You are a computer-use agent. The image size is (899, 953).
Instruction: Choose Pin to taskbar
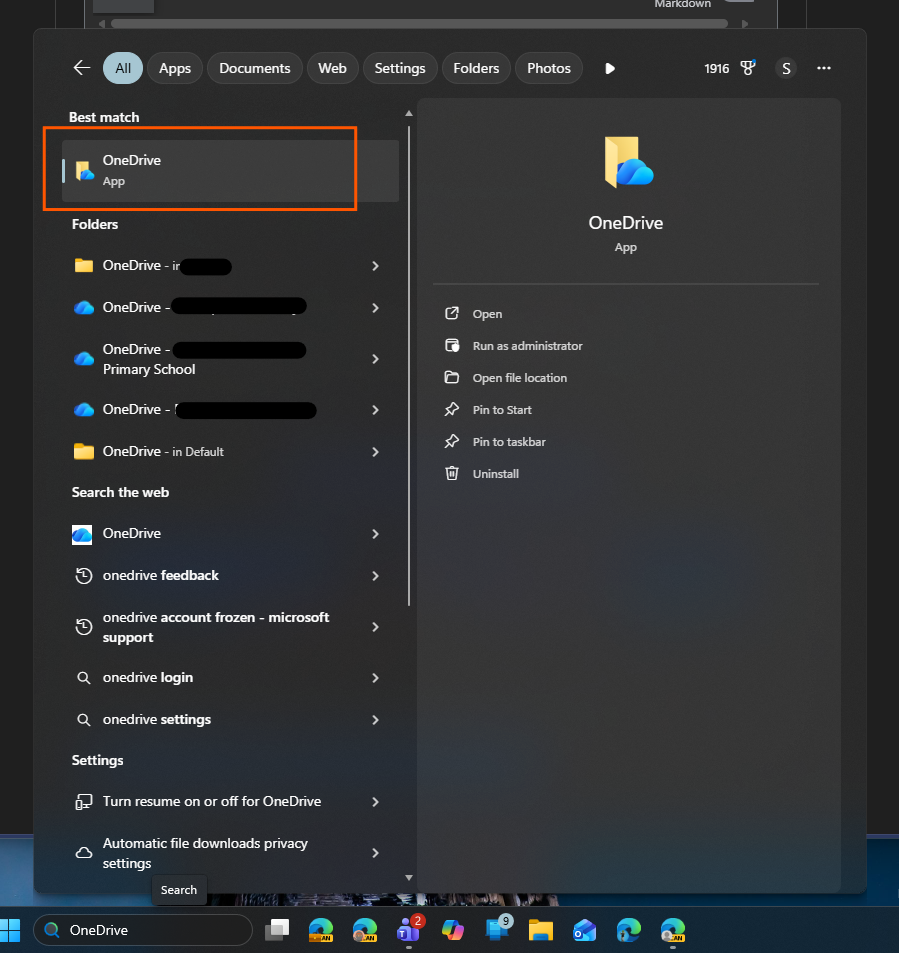pos(509,442)
